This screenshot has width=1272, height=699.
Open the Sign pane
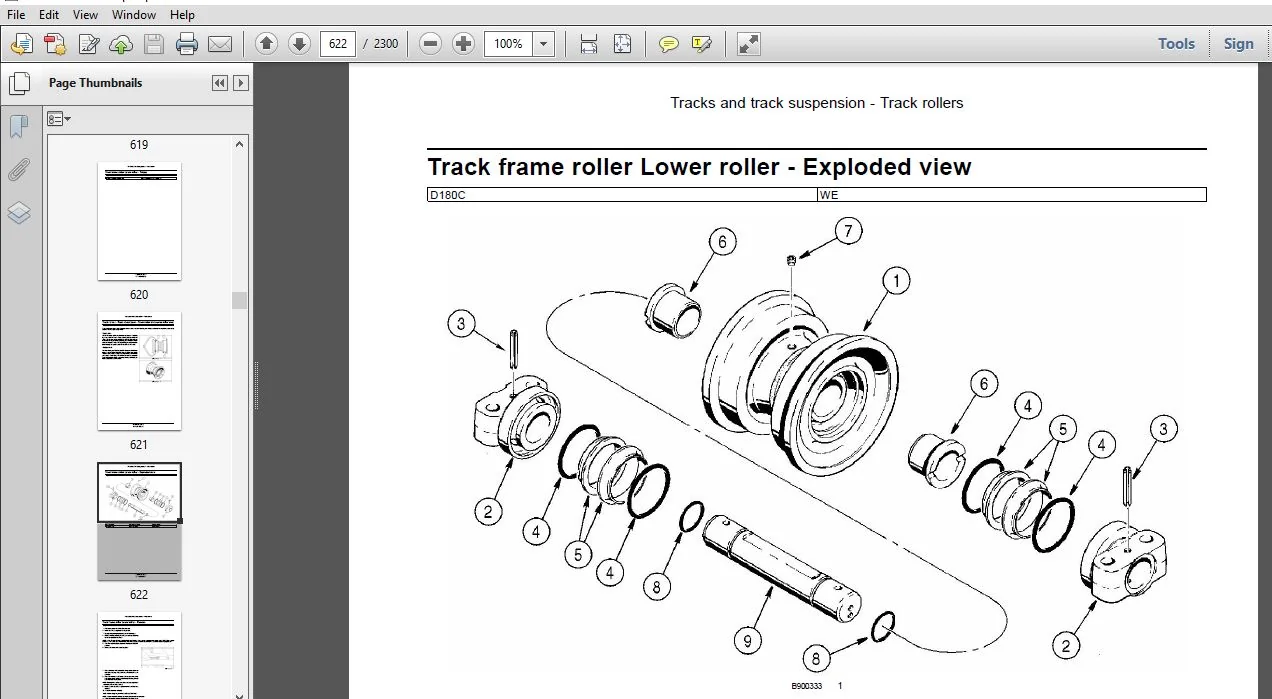[1238, 44]
